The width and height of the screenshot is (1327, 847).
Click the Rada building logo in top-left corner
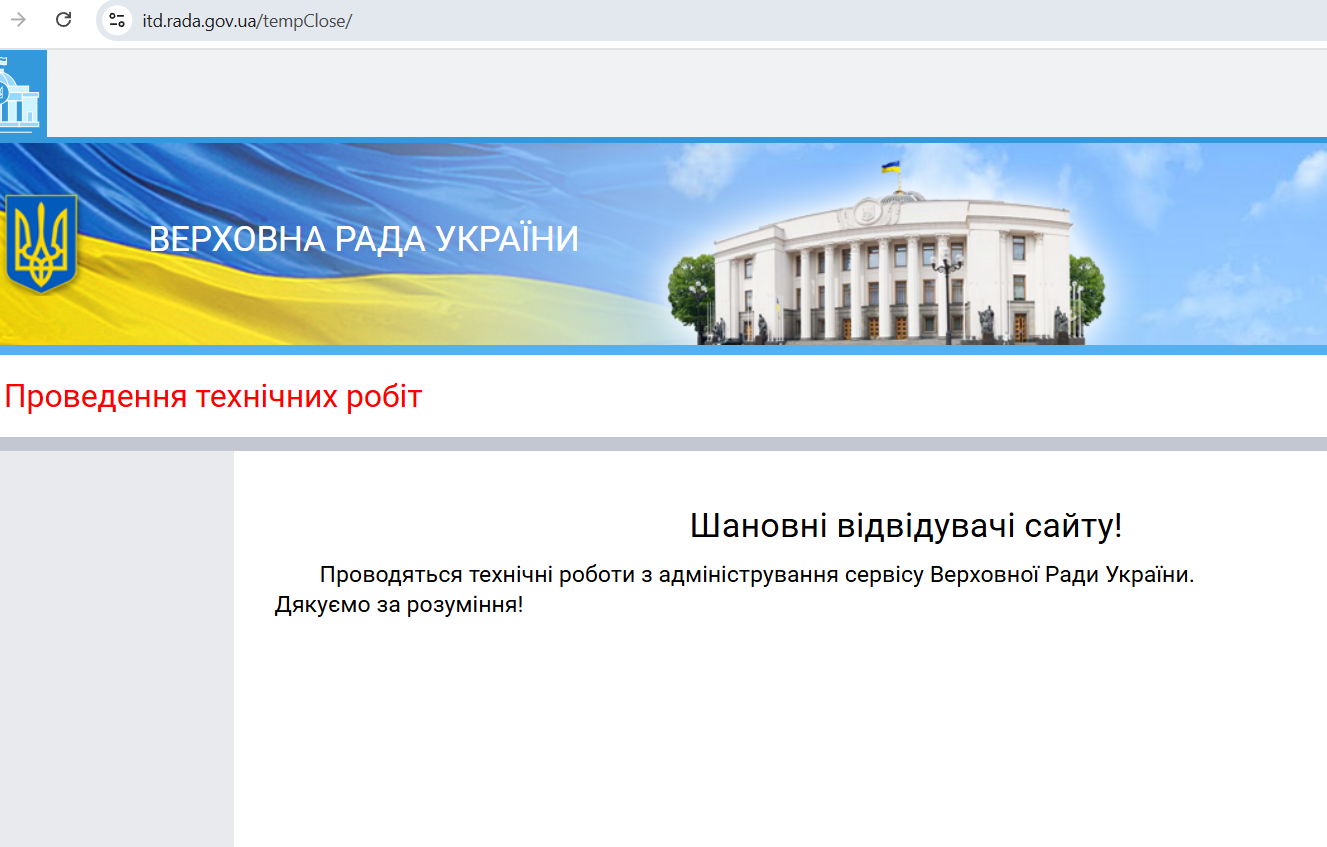pos(22,92)
